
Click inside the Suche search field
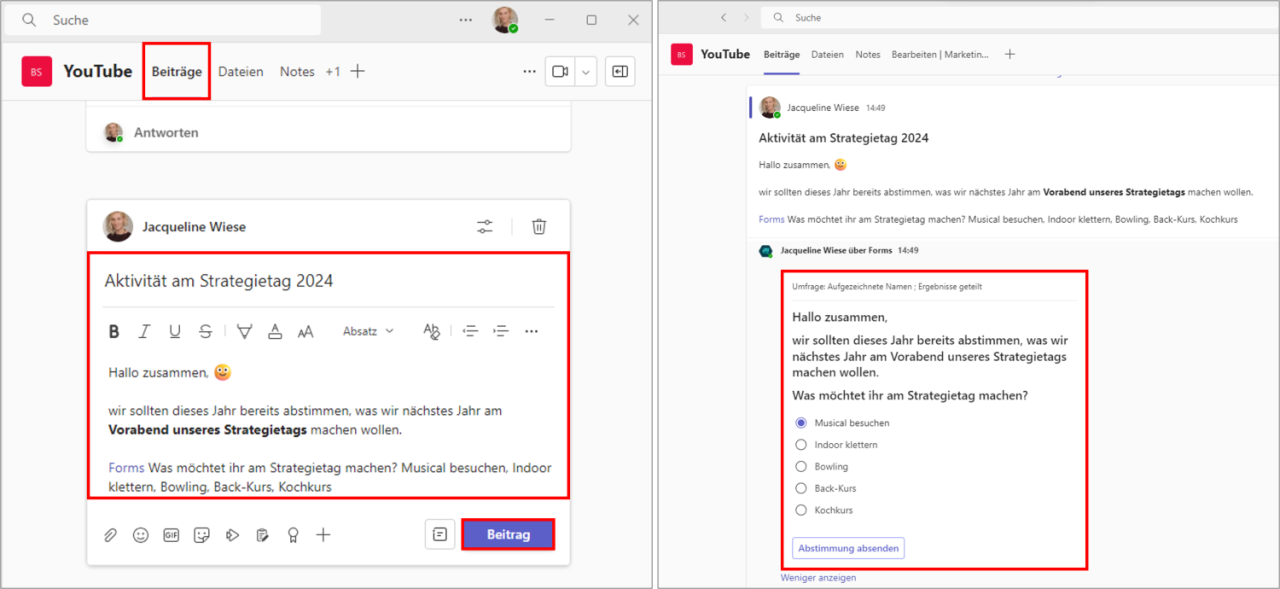[160, 19]
